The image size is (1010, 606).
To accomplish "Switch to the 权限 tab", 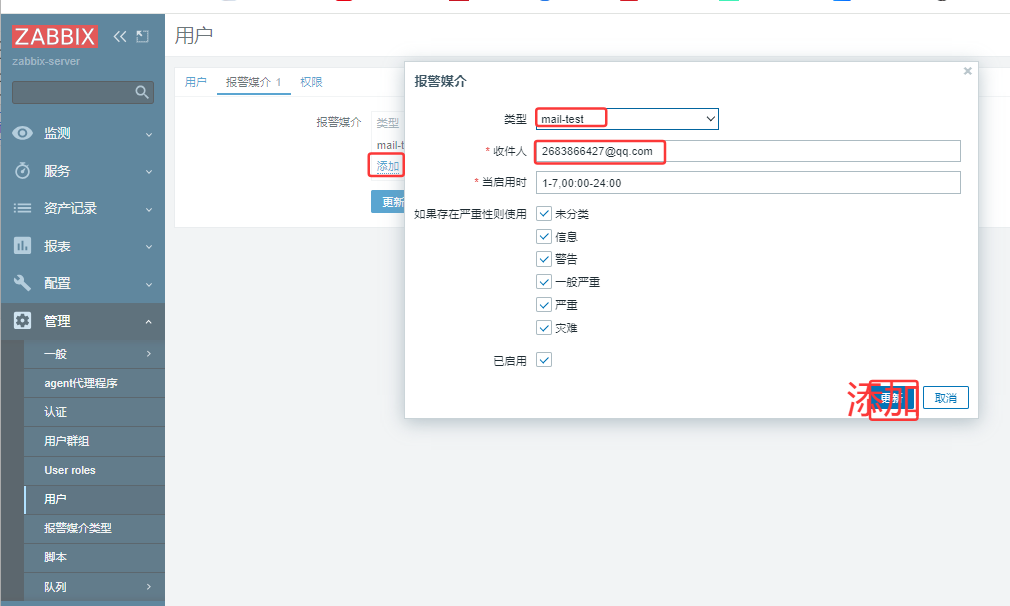I will point(311,82).
